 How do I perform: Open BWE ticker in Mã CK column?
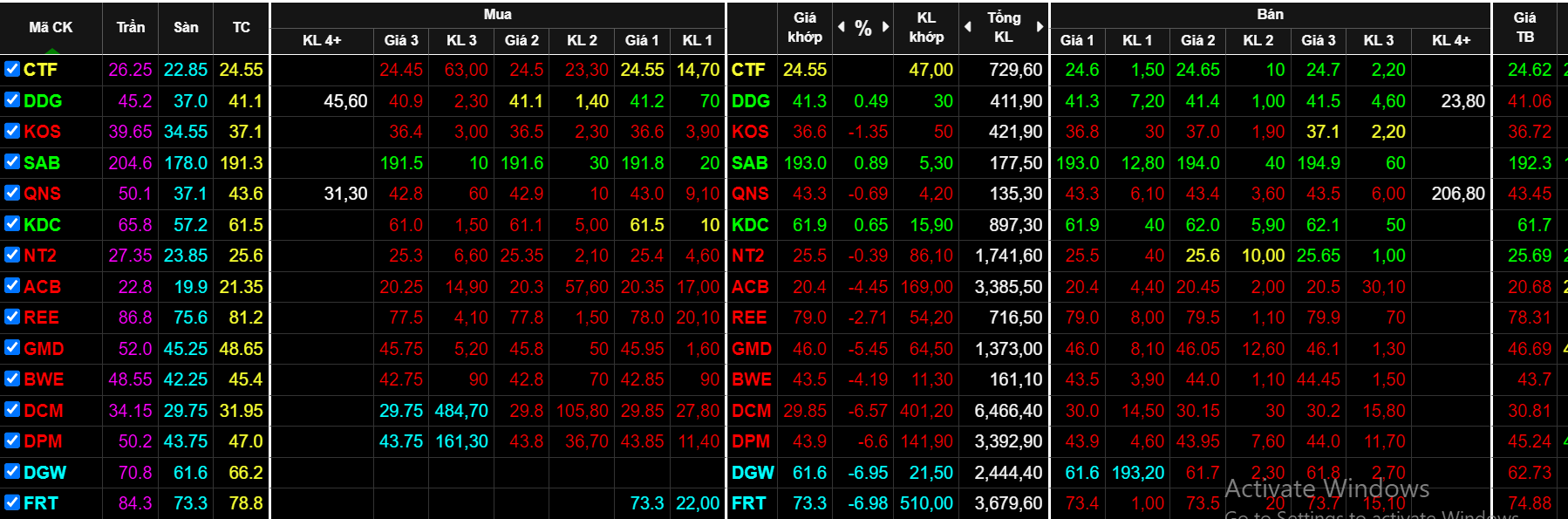tap(44, 379)
